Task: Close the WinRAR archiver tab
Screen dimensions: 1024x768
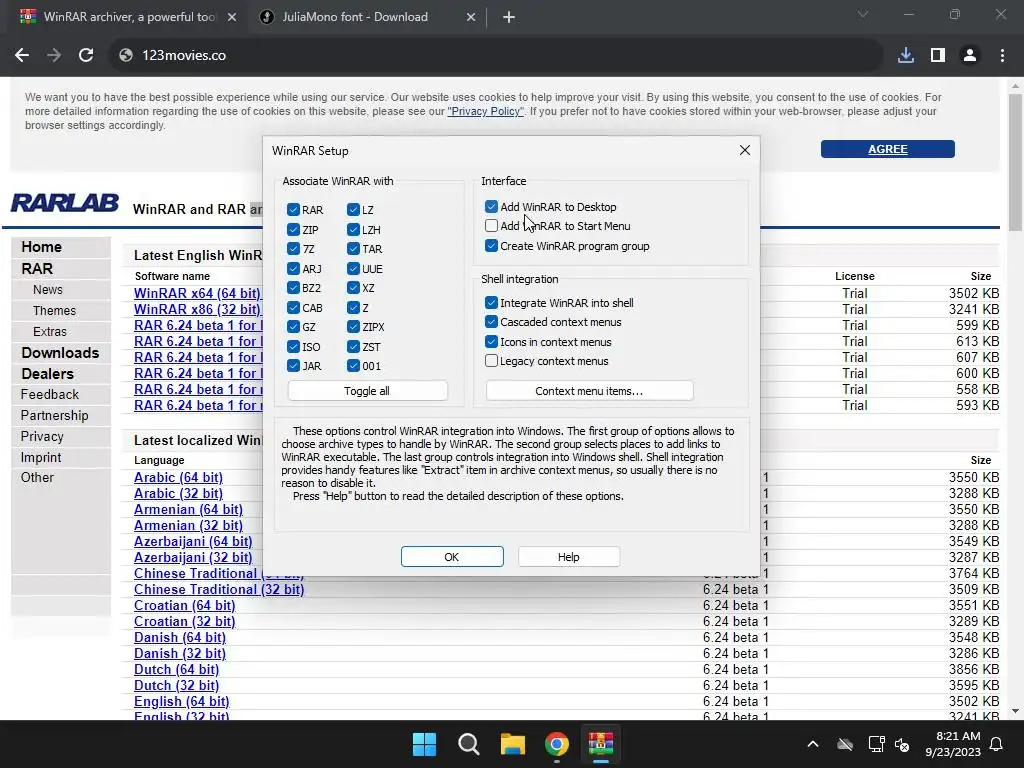Action: pos(232,17)
